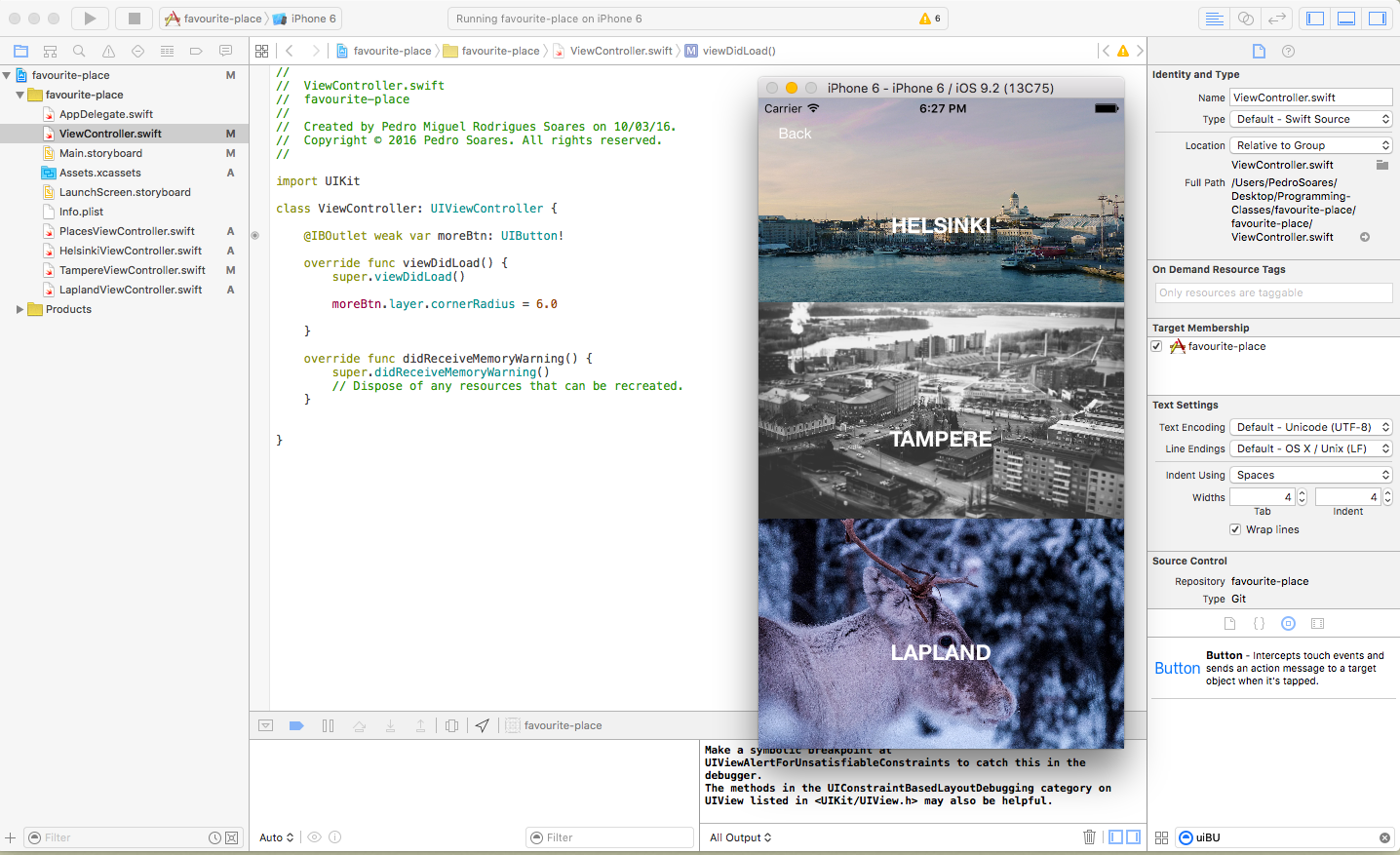Show the Quick Help inspector
This screenshot has height=855, width=1400.
(x=1288, y=51)
